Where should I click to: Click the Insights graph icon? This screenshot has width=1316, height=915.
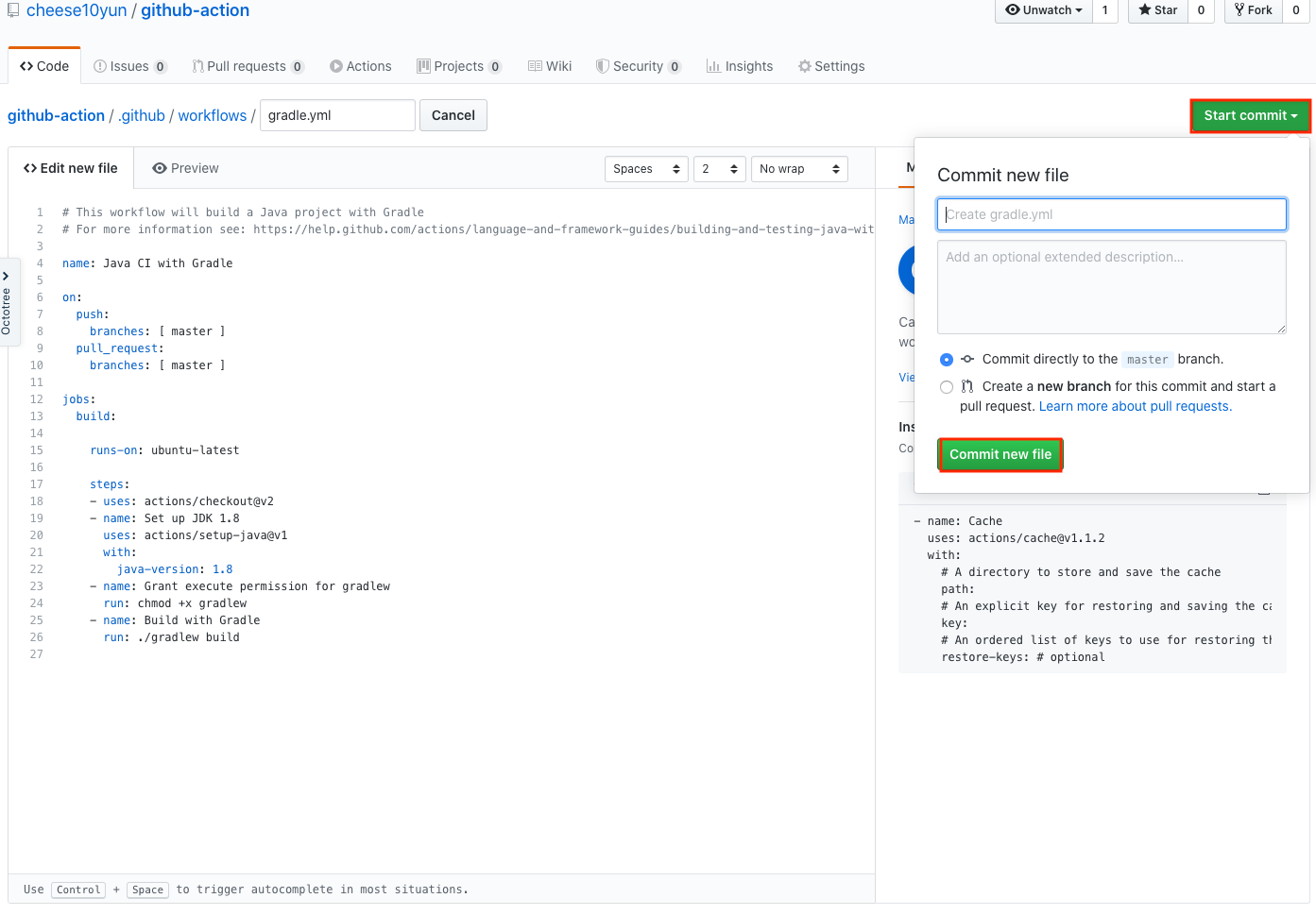[713, 66]
